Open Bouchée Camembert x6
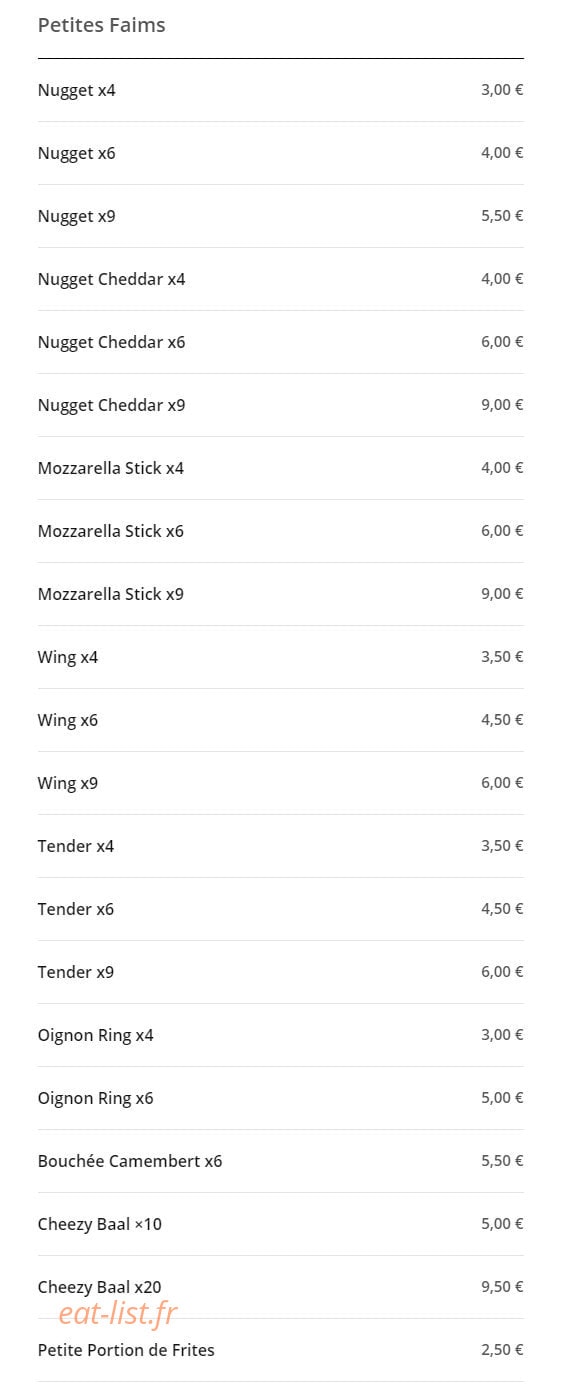This screenshot has height=1387, width=578. (280, 1161)
